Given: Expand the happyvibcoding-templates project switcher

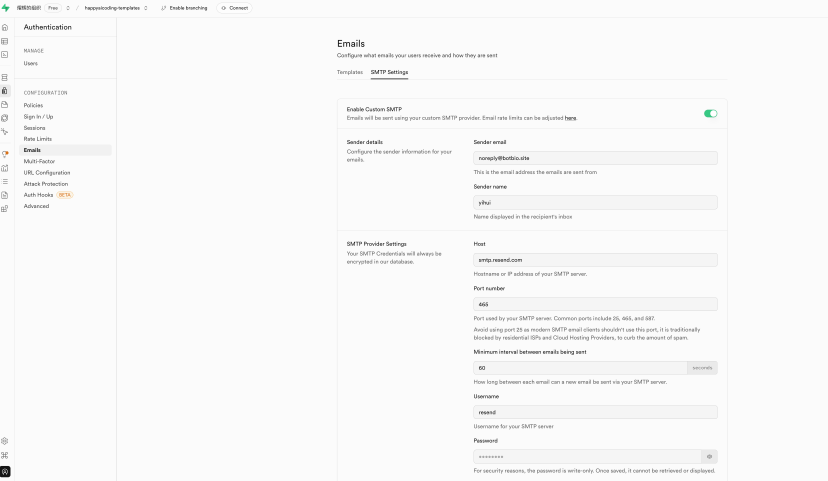Looking at the screenshot, I should point(116,8).
